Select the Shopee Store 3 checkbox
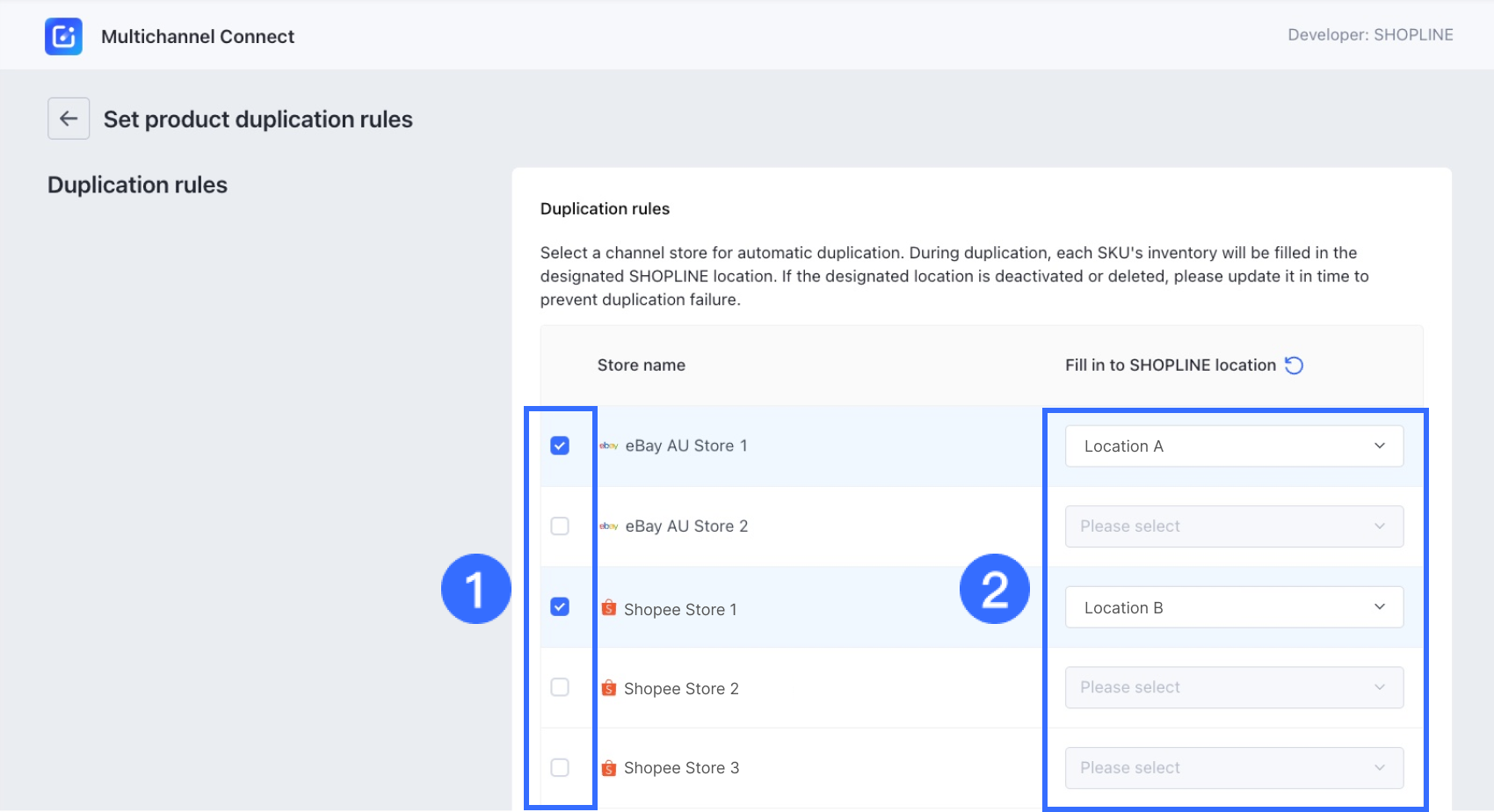 pos(560,767)
